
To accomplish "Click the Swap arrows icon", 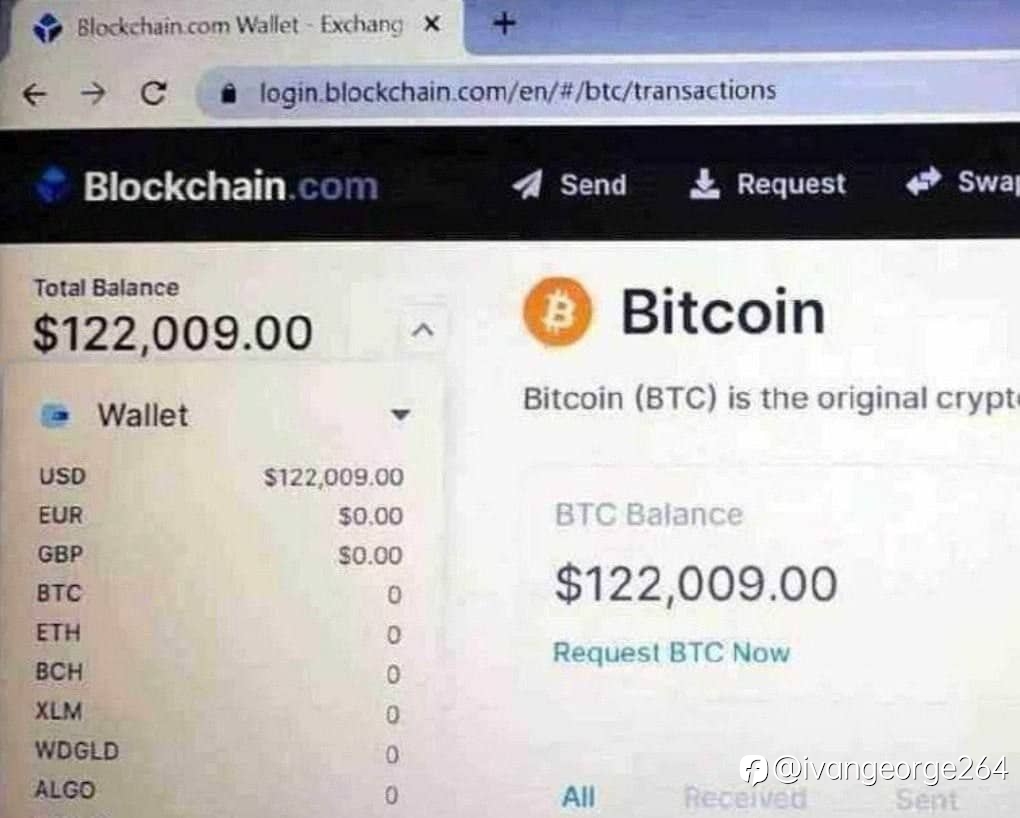I will tap(924, 182).
